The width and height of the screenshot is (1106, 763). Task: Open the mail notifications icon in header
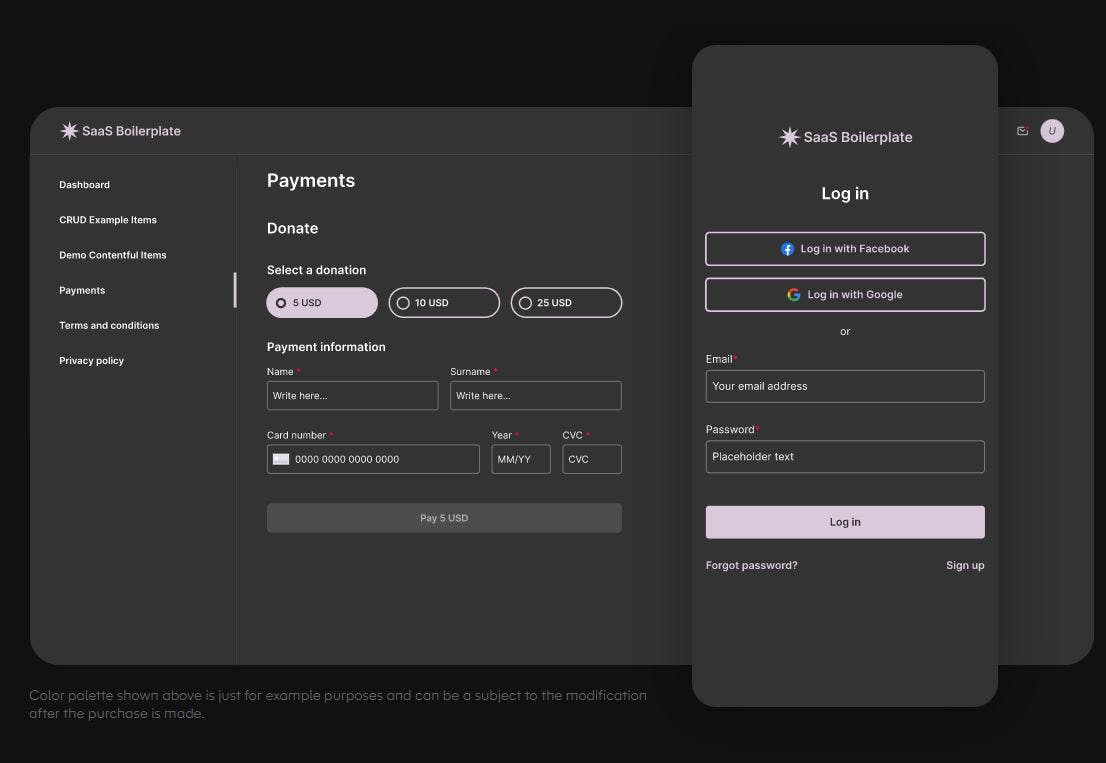tap(1022, 131)
